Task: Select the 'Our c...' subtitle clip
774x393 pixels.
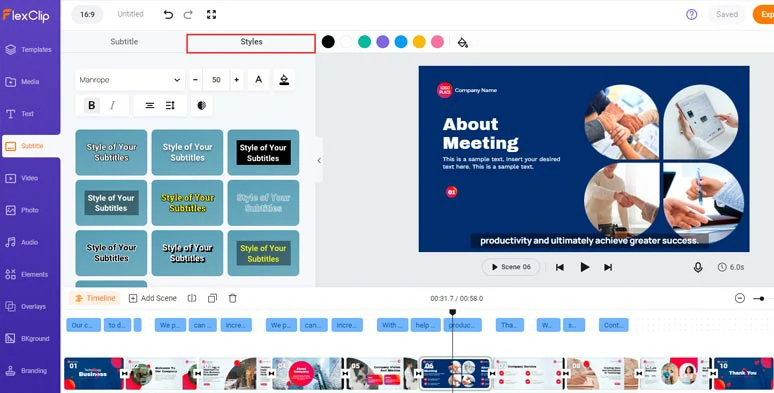Action: pyautogui.click(x=83, y=325)
